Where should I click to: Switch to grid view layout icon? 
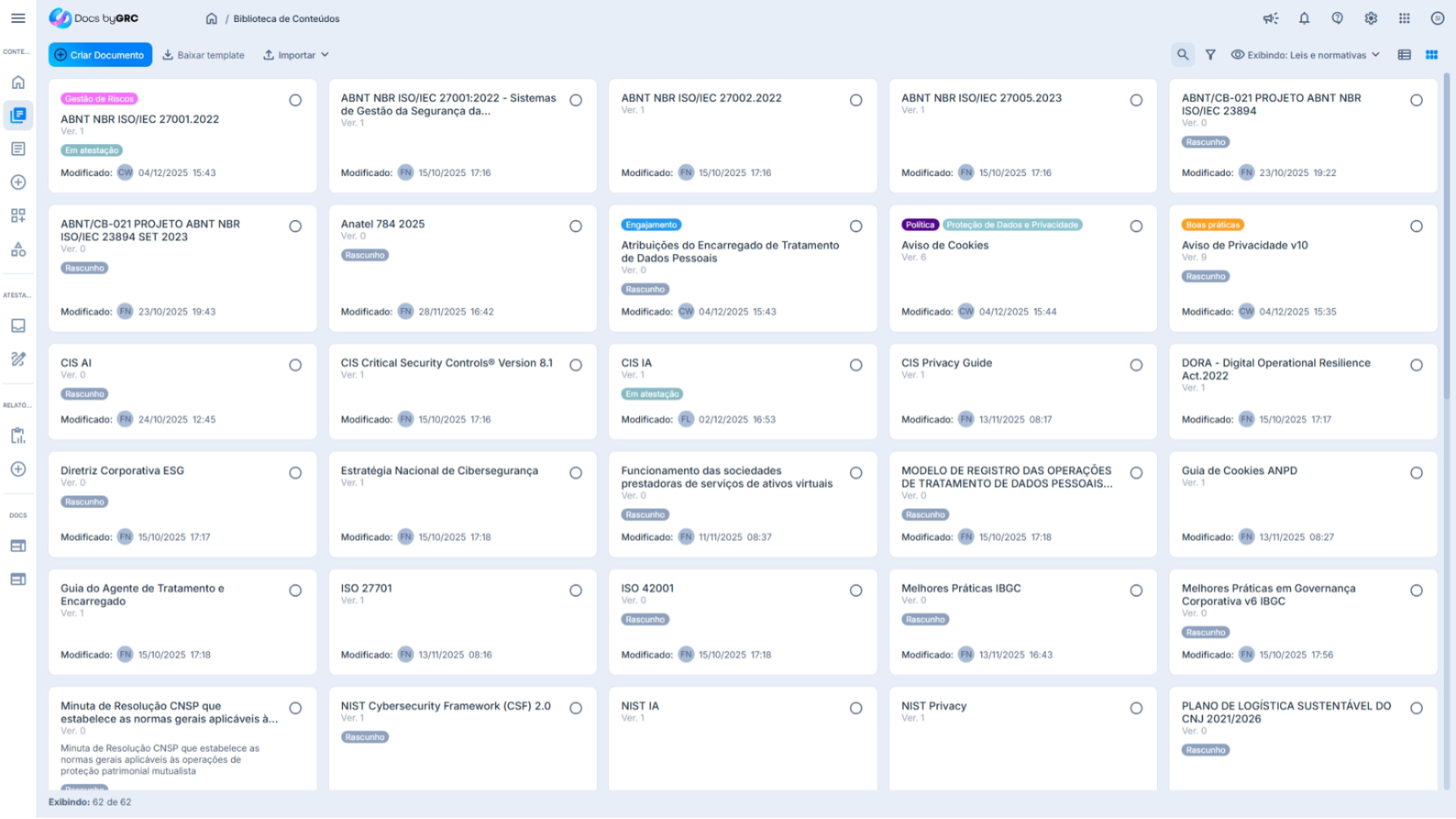[x=1431, y=55]
